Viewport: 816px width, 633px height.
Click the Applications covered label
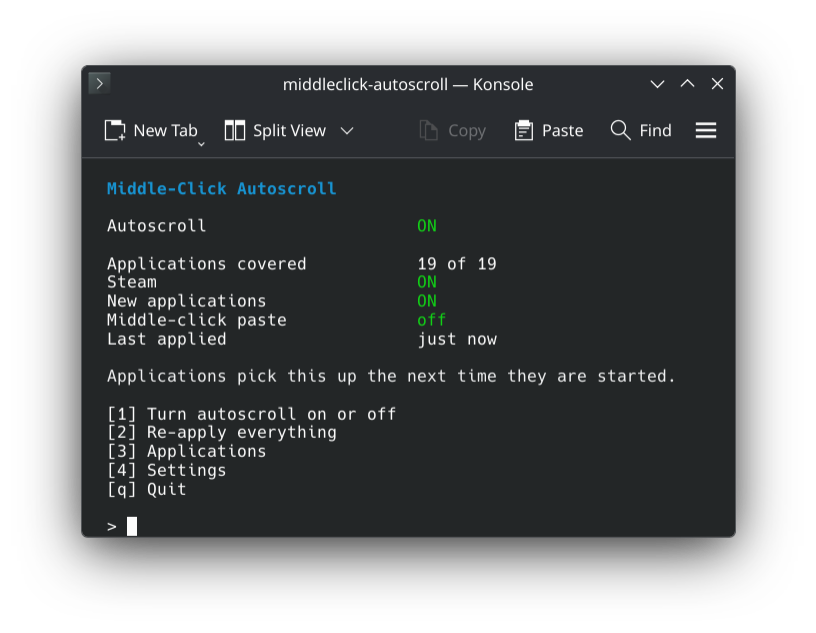coord(207,264)
